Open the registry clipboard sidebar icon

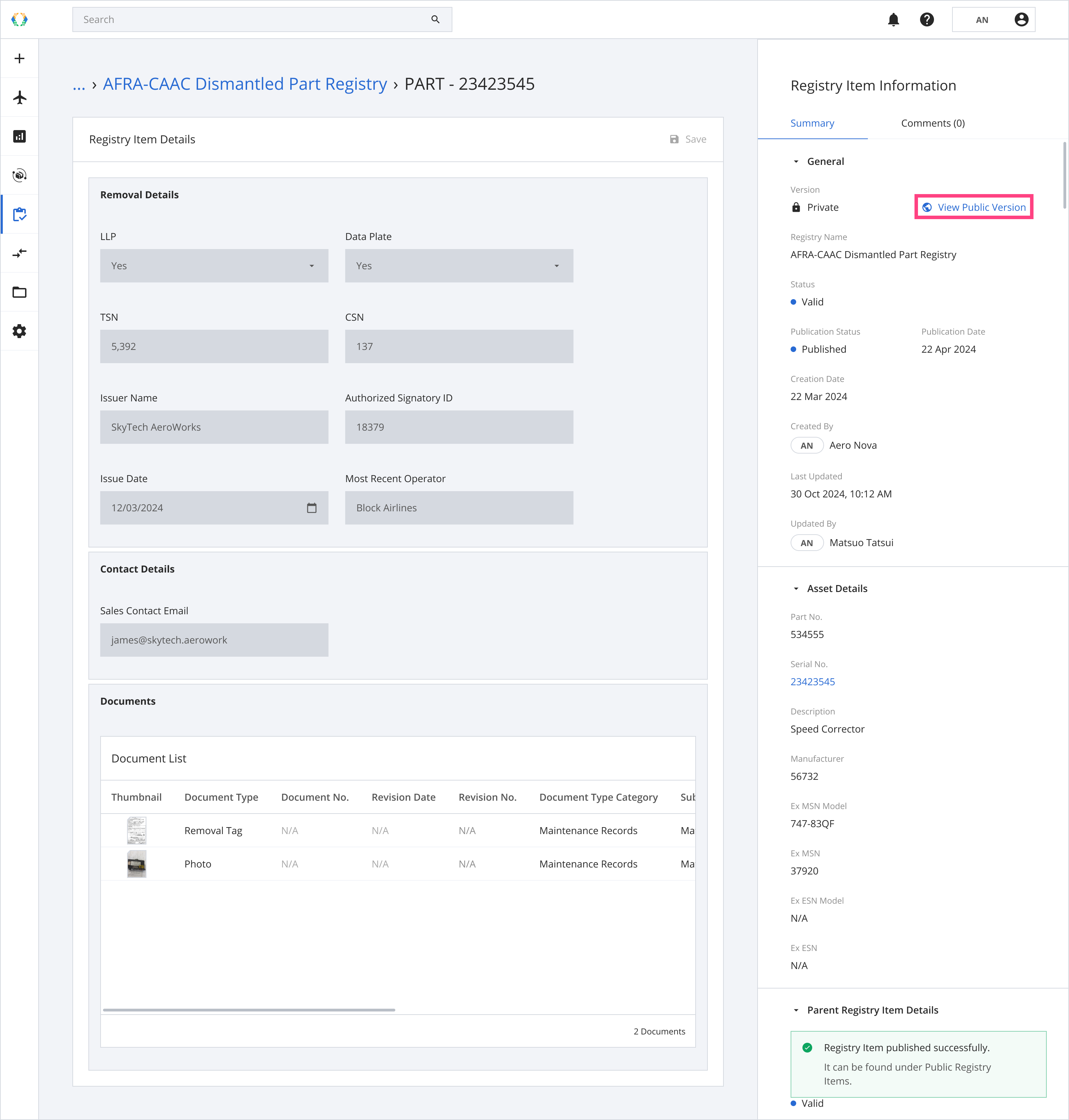19,214
